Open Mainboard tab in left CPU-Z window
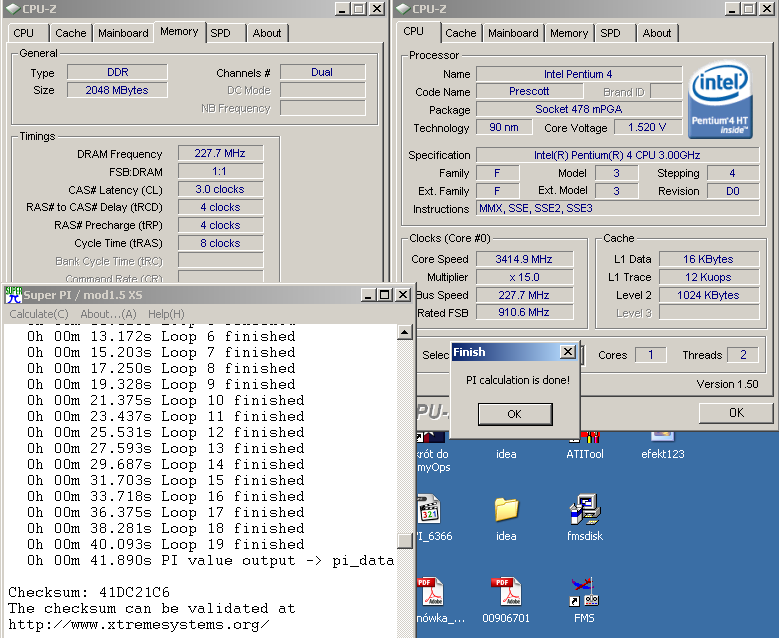Screen dimensions: 779x638 point(123,33)
